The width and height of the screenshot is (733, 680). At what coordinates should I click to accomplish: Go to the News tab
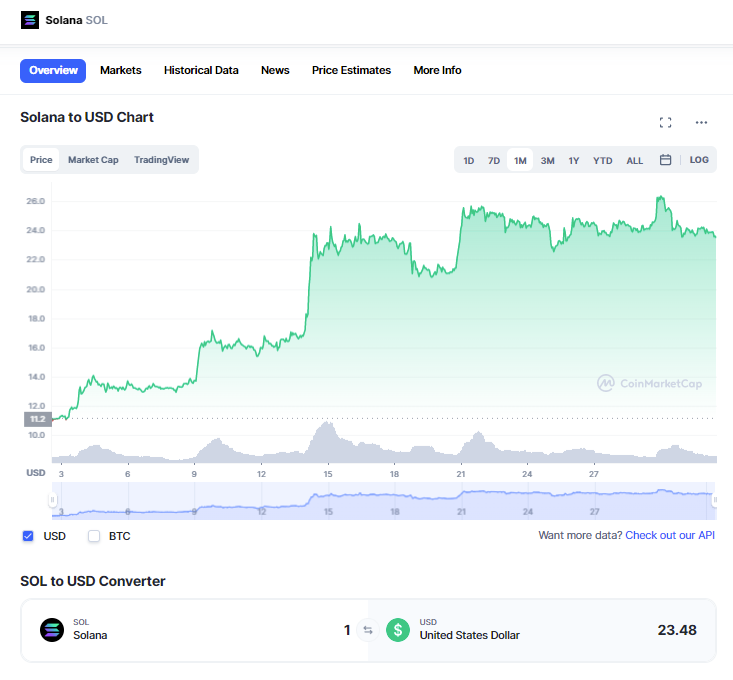pyautogui.click(x=275, y=71)
